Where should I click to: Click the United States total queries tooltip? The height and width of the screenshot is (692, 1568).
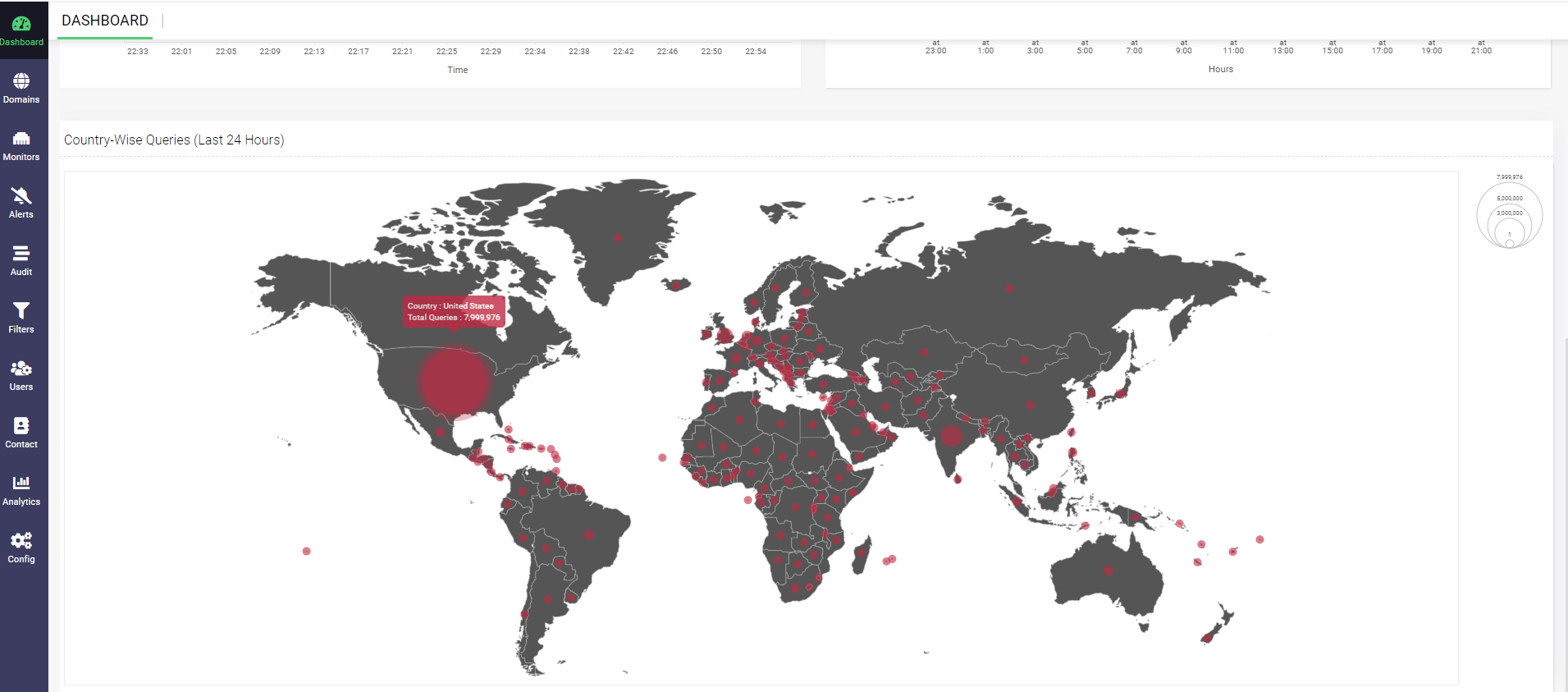pos(454,312)
